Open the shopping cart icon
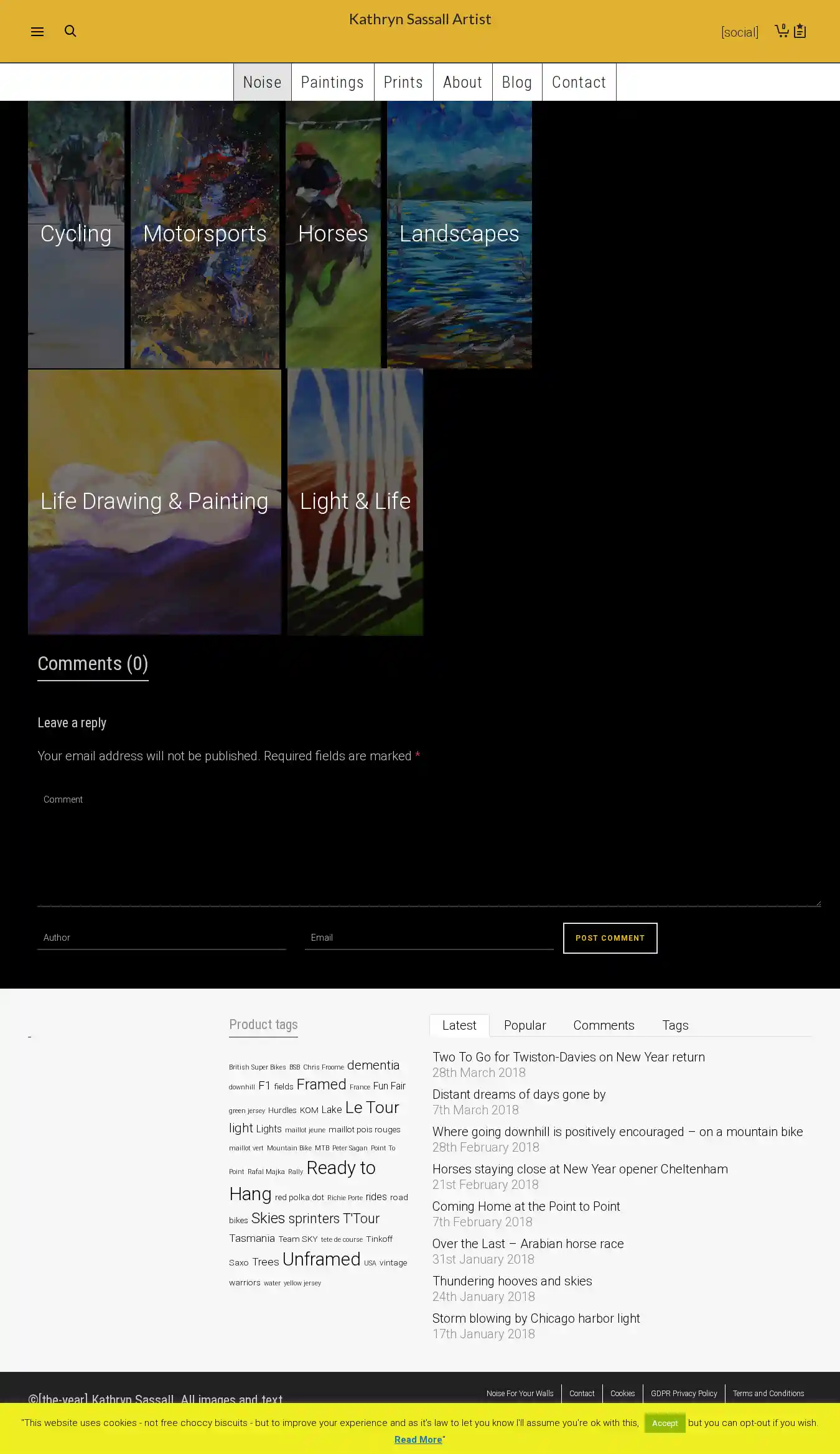The height and width of the screenshot is (1454, 840). click(782, 30)
